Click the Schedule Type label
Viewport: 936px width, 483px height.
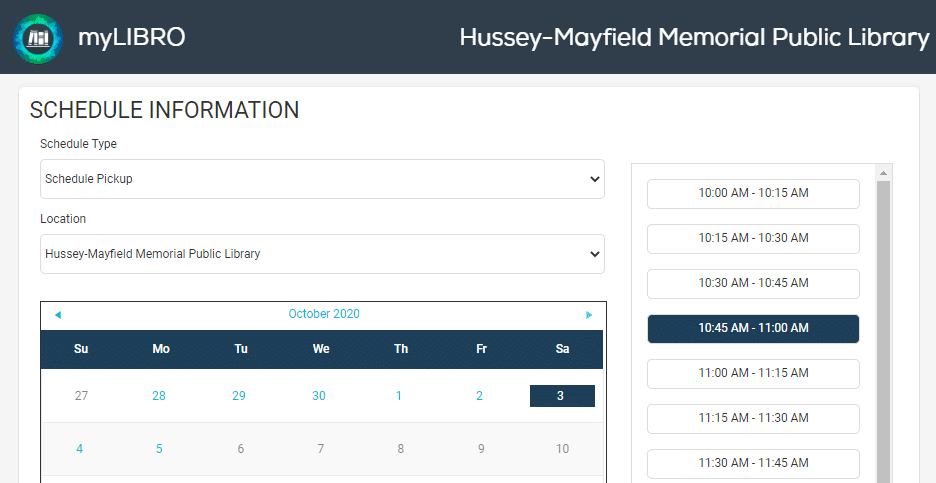click(78, 144)
